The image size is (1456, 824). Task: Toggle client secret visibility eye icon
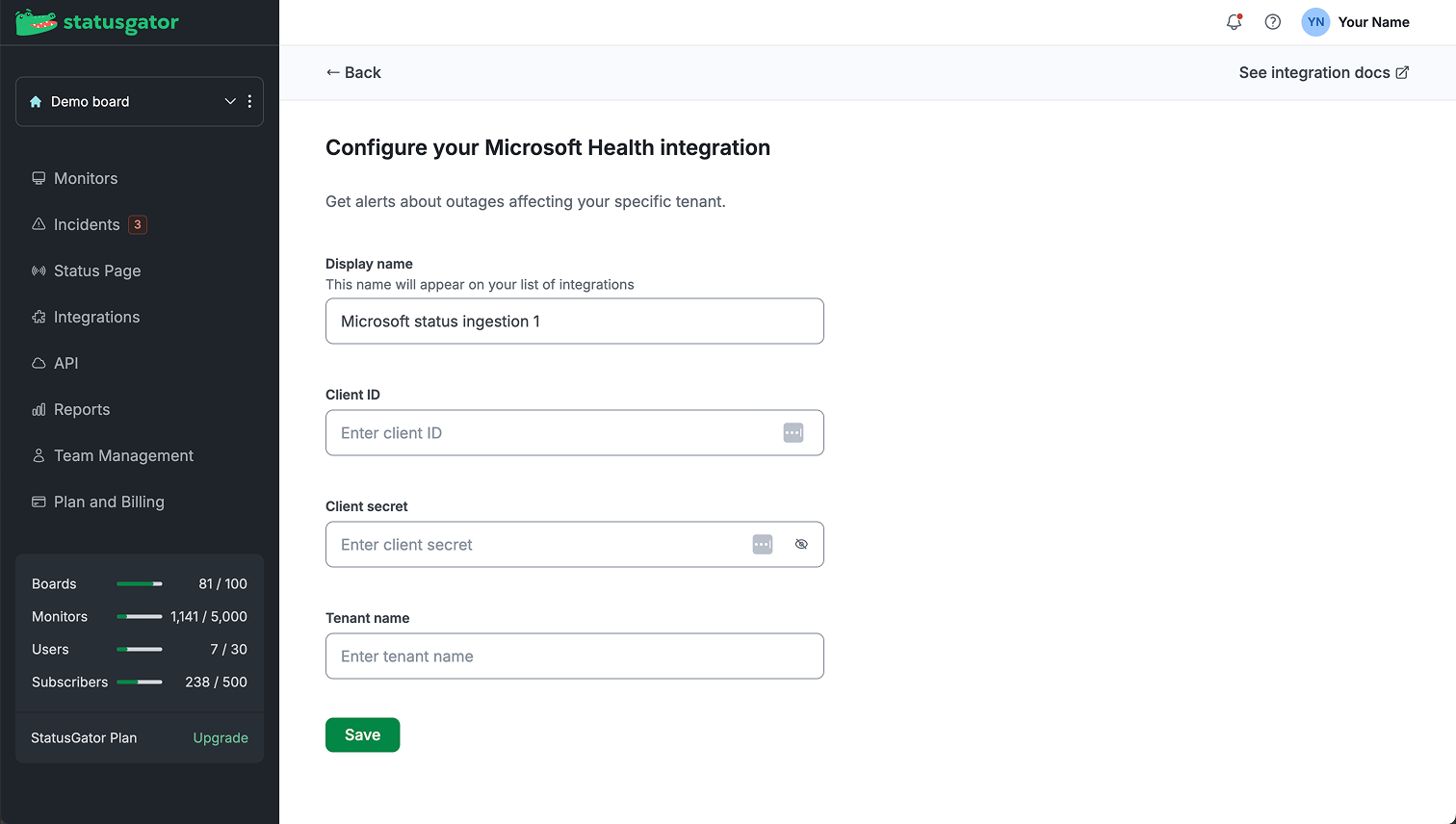point(801,545)
